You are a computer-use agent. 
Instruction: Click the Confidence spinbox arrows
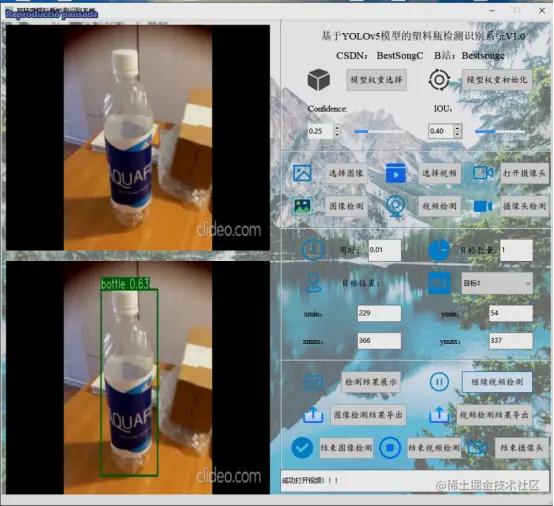(x=337, y=131)
